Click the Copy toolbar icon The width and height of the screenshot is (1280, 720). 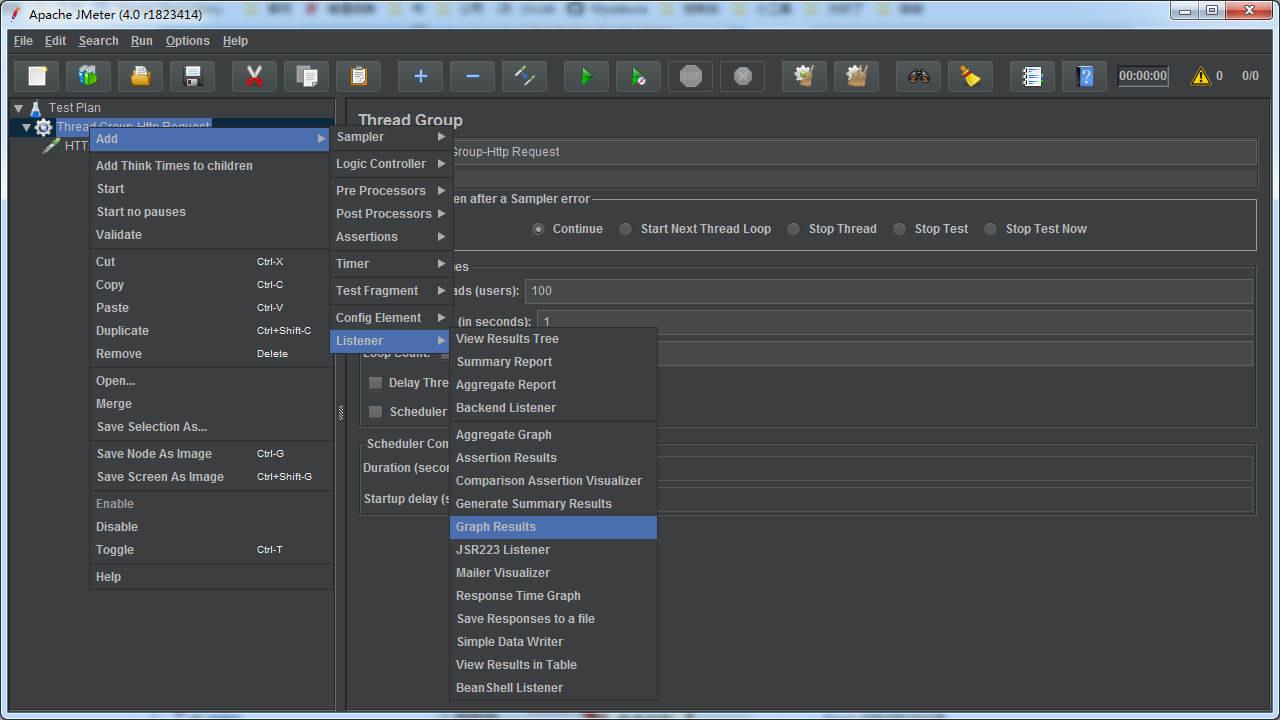click(307, 76)
